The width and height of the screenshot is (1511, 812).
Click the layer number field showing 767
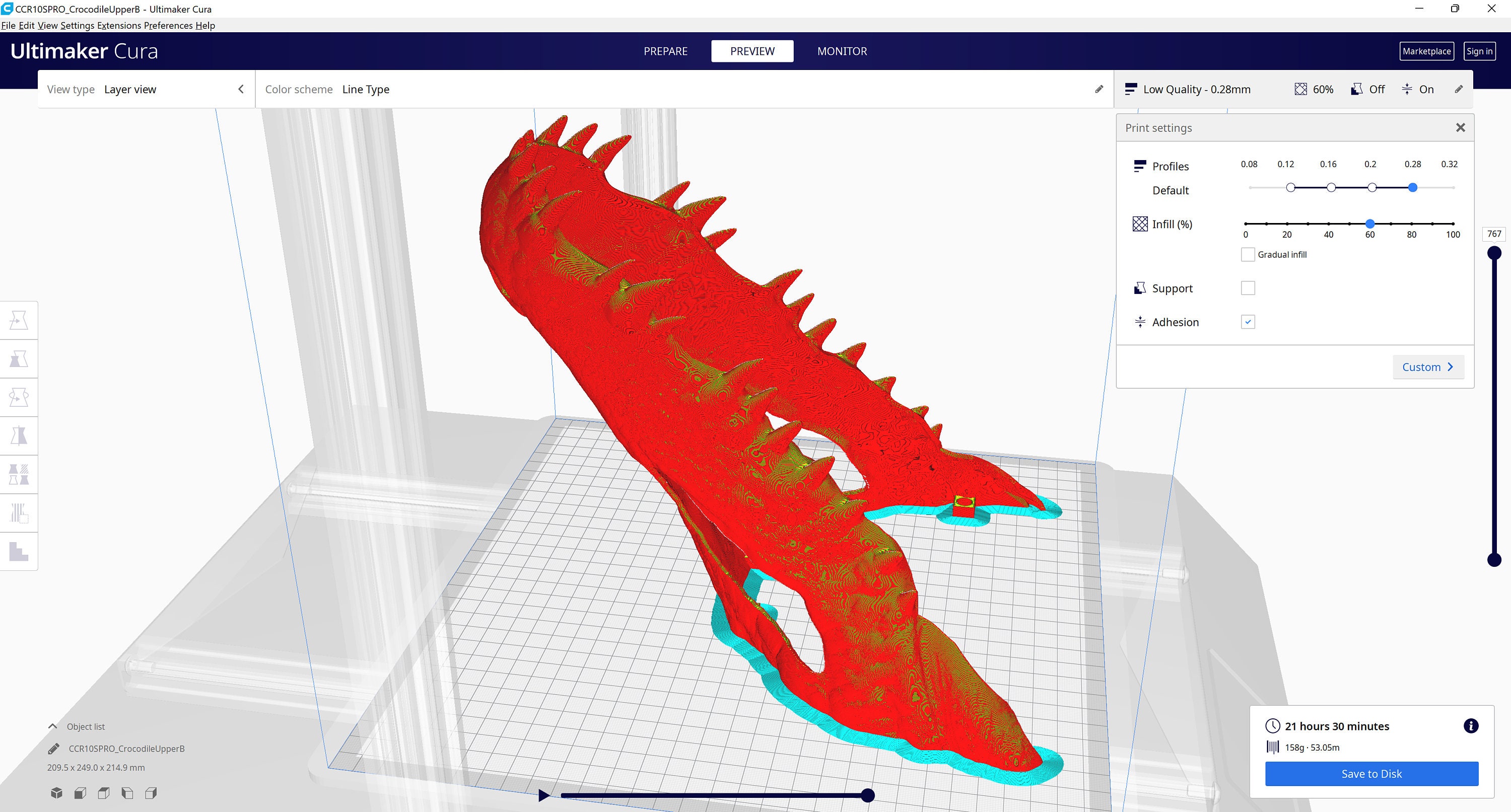pyautogui.click(x=1494, y=234)
